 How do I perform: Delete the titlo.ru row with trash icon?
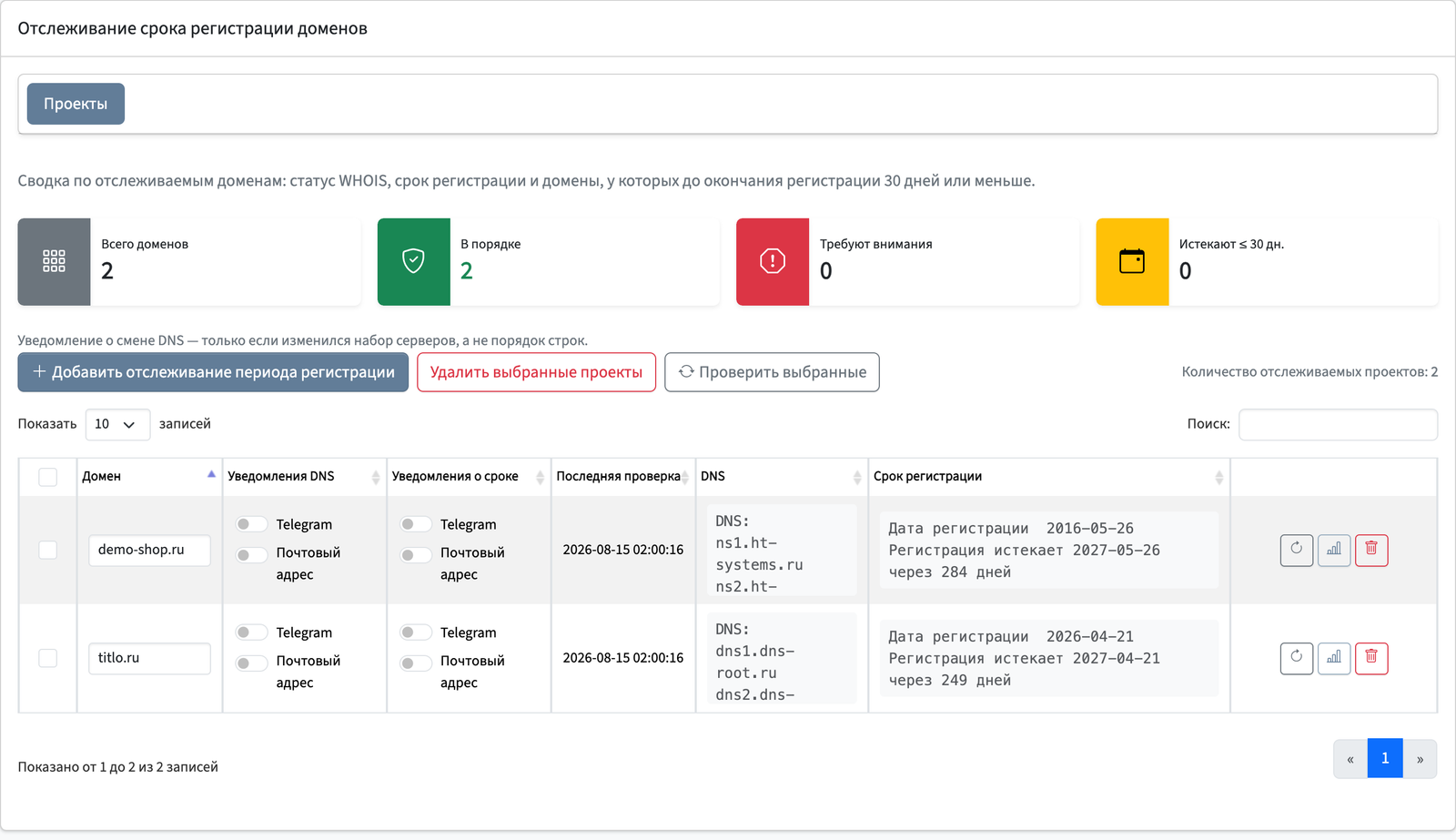pyautogui.click(x=1371, y=658)
